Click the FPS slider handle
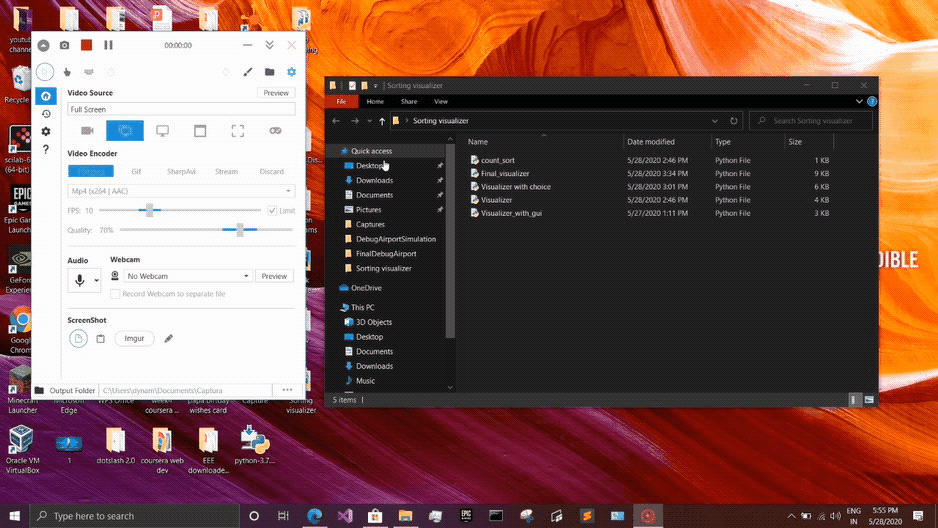This screenshot has width=938, height=528. tap(150, 210)
